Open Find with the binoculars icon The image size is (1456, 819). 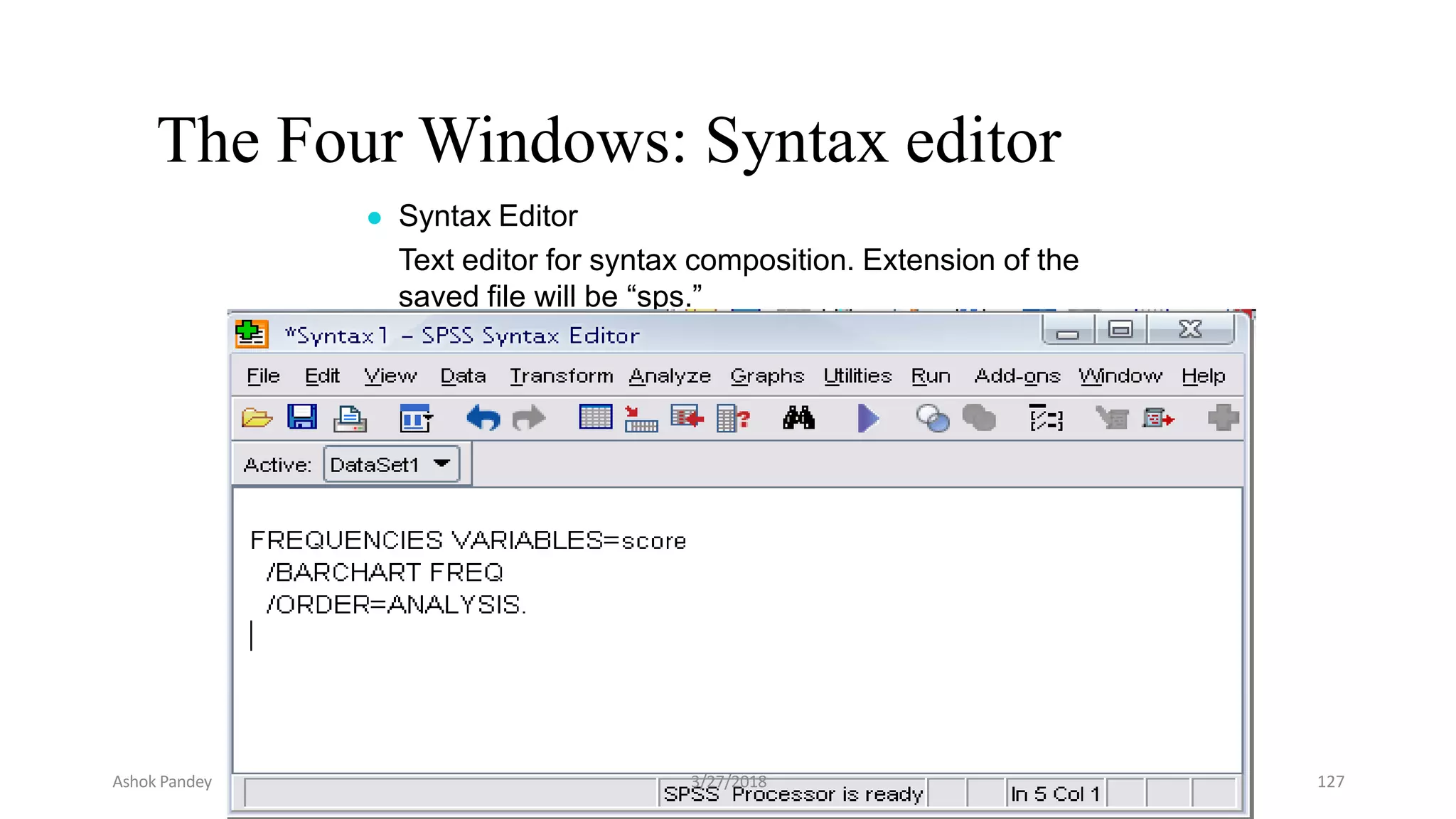[798, 418]
